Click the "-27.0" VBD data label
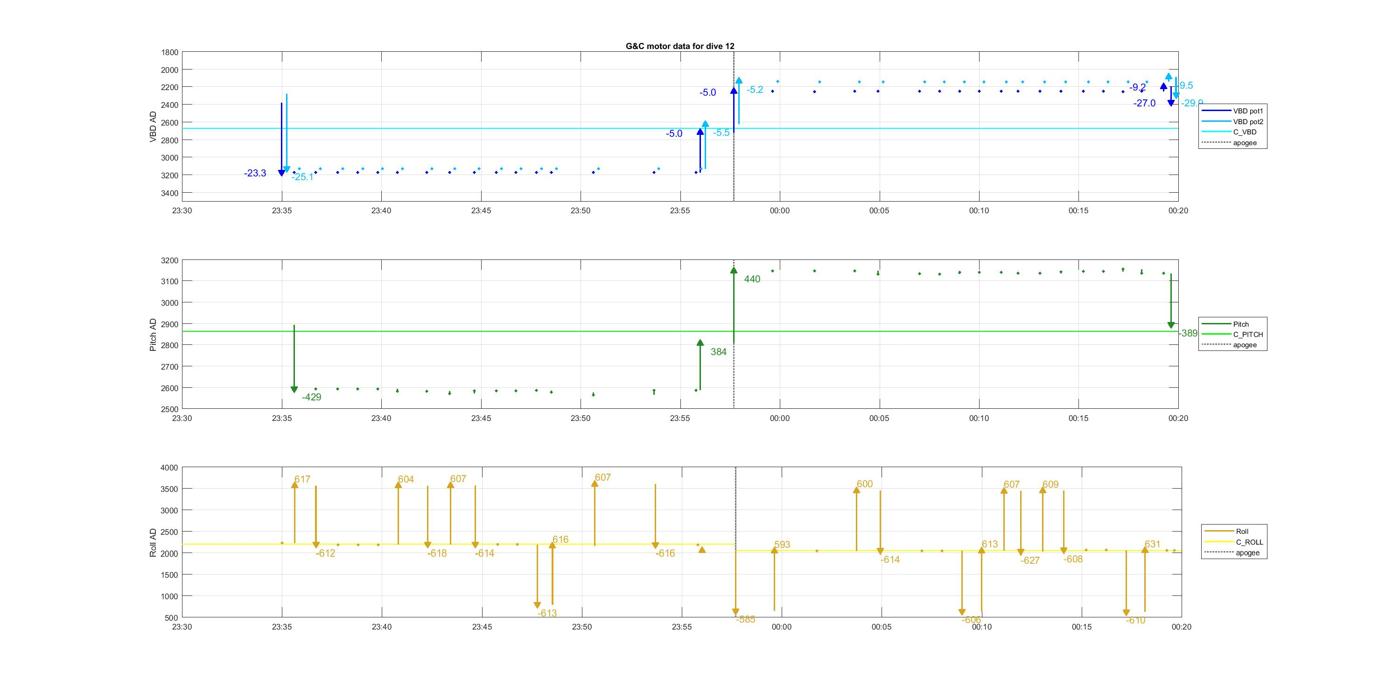 [1144, 103]
